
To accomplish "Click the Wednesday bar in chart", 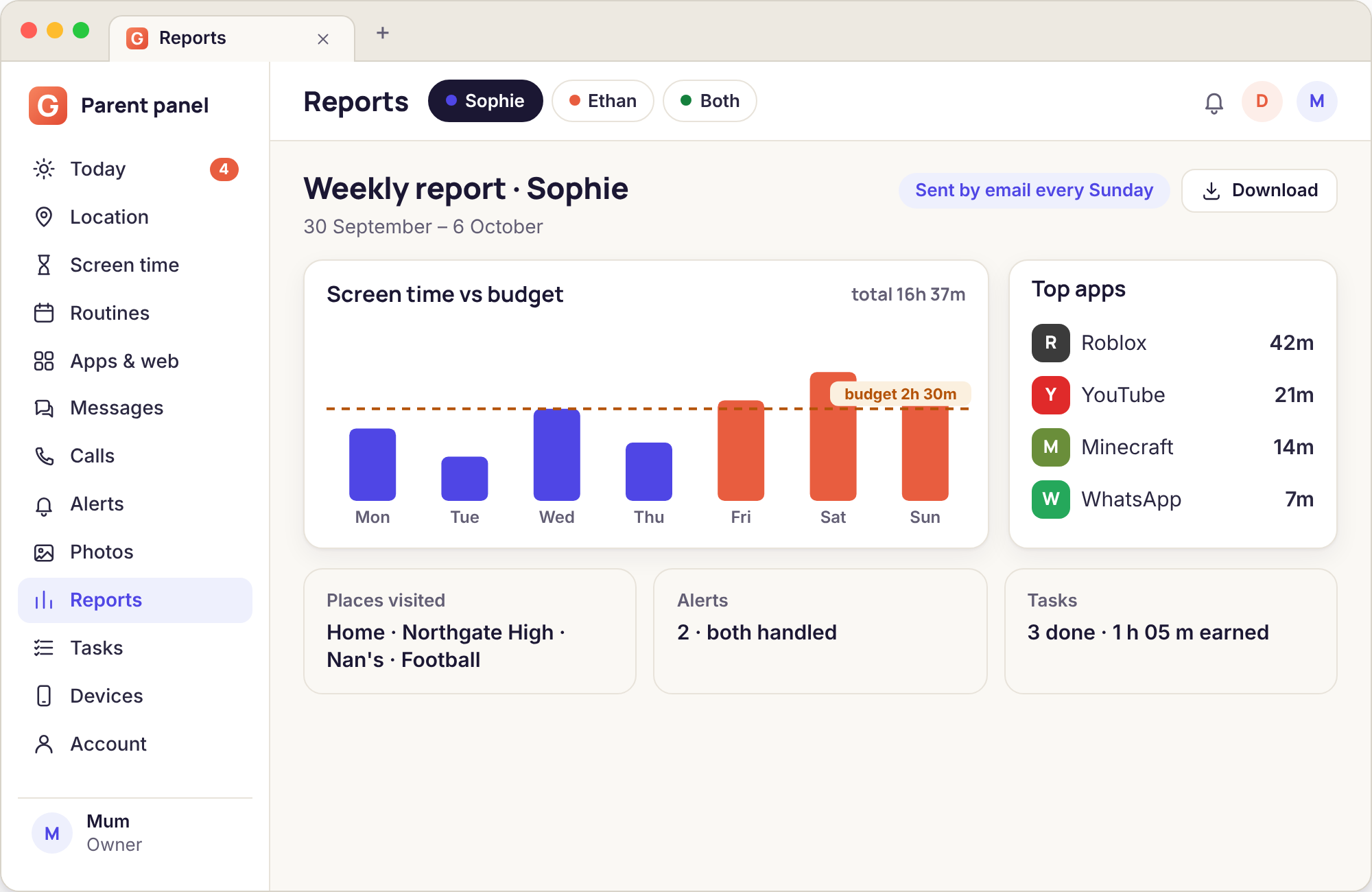I will 556,455.
